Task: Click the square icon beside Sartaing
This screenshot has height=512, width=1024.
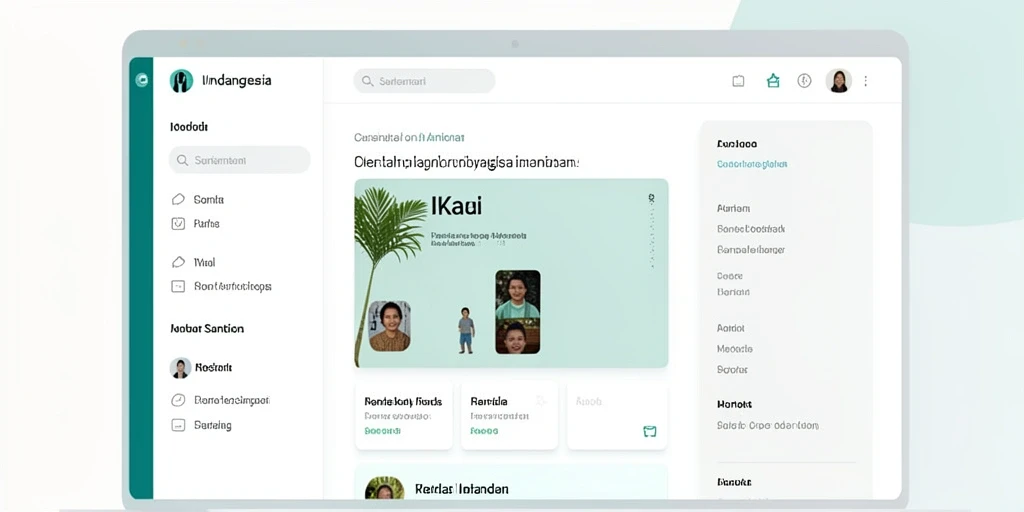Action: (x=178, y=425)
